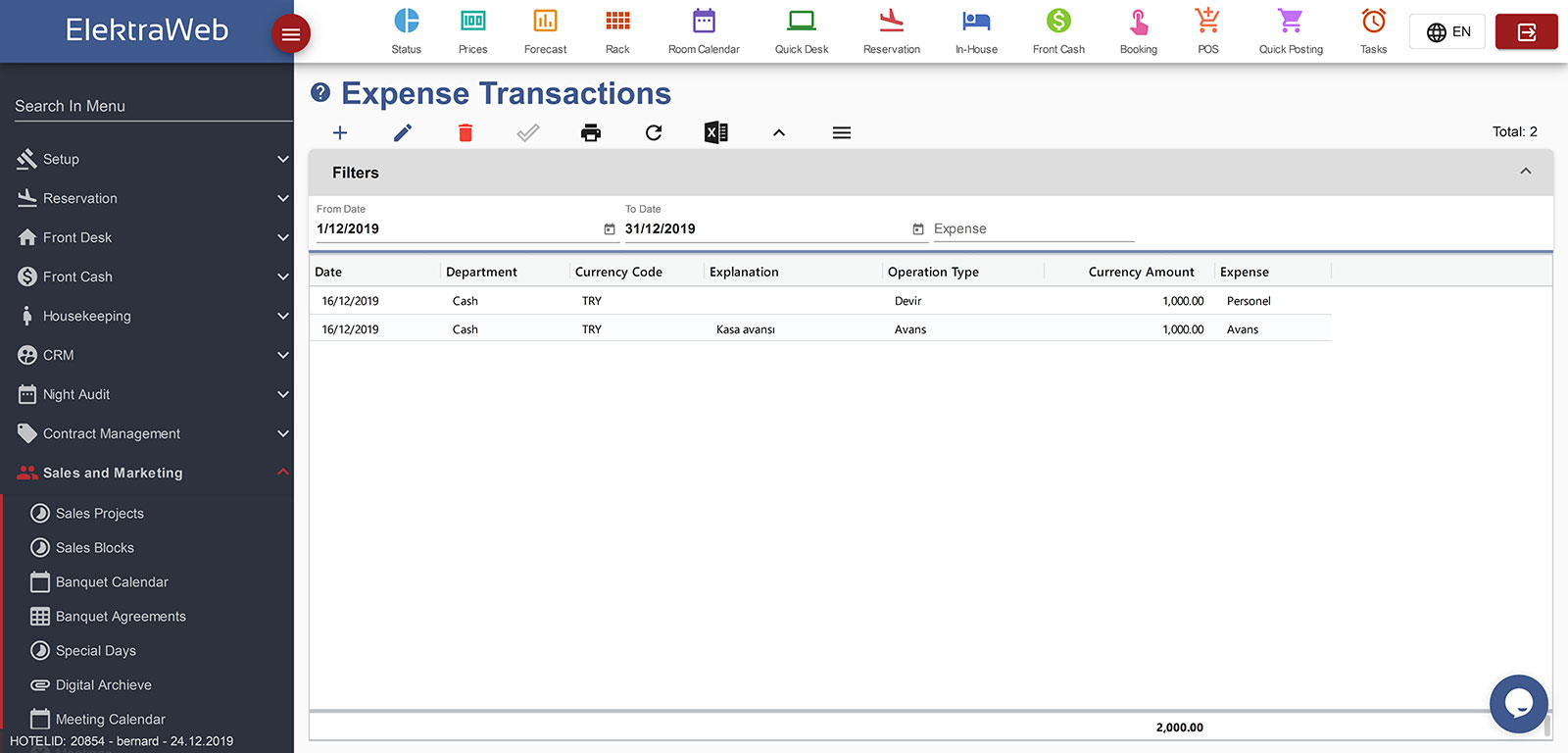Print the expense transactions list
The image size is (1568, 753).
pos(591,132)
